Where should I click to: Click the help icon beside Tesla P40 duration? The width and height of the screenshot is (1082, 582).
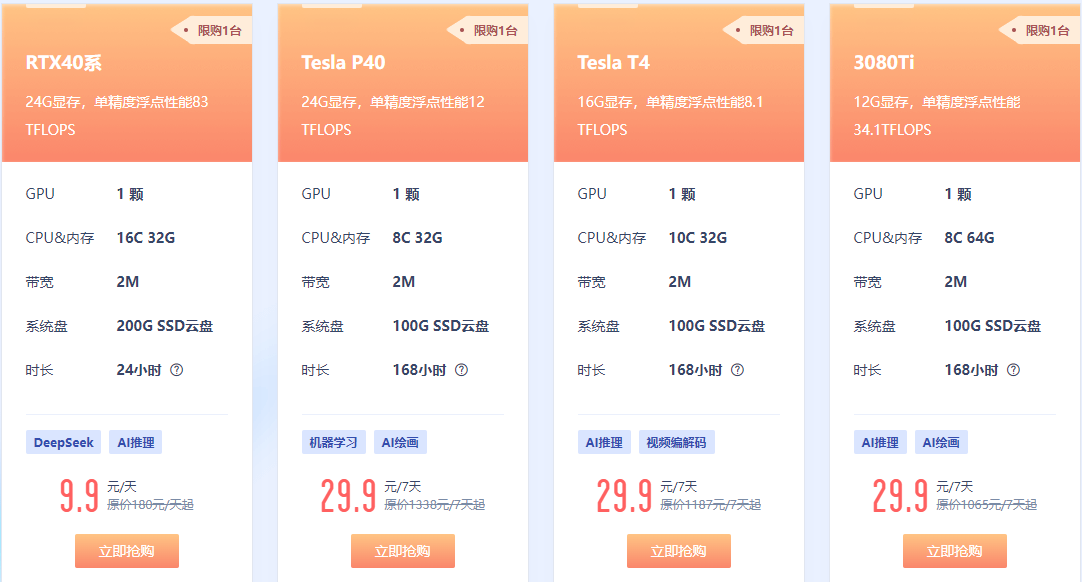[x=461, y=370]
